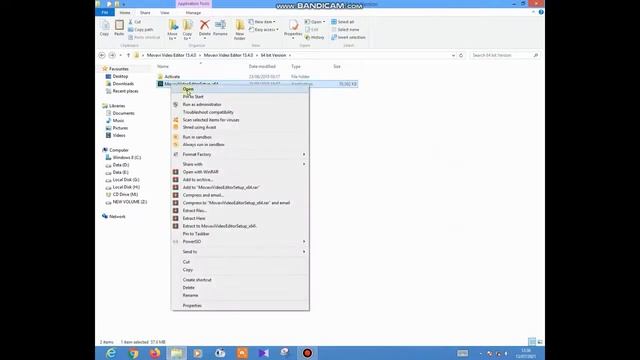Open the ribbon Open dropdown

coord(315,22)
